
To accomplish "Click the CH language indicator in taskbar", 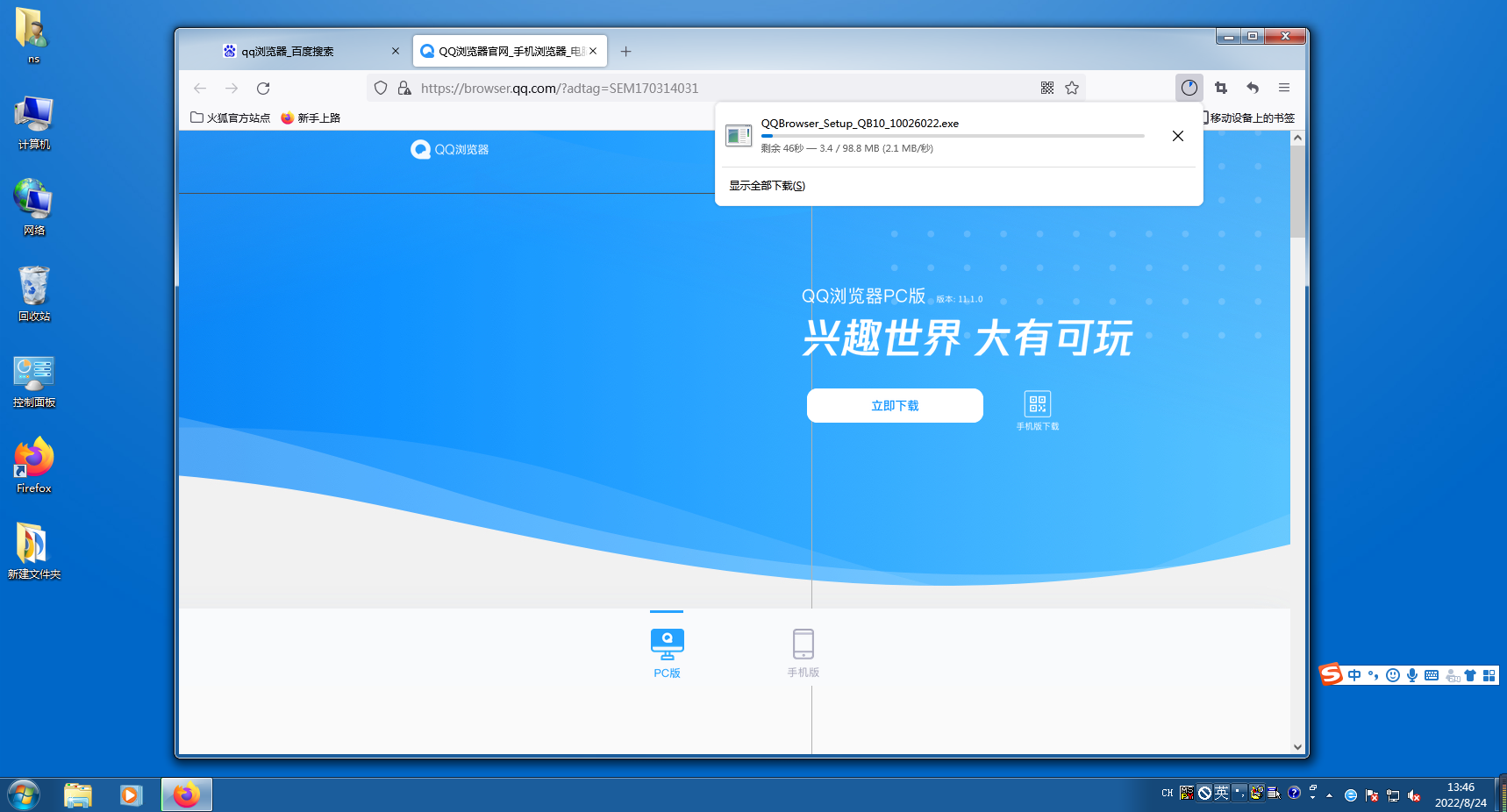I will 1168,793.
